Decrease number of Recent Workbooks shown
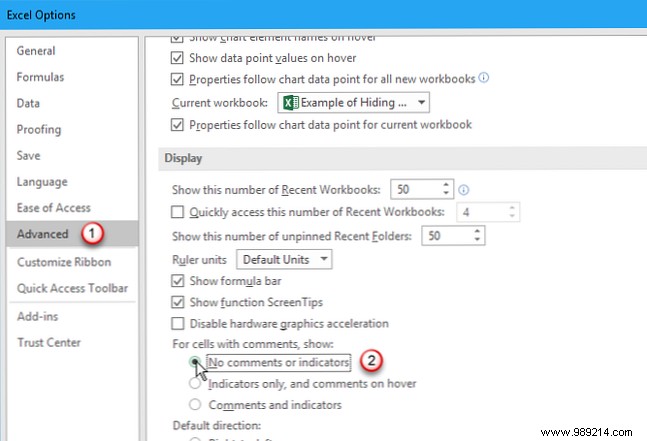This screenshot has height=441, width=647. [x=446, y=193]
